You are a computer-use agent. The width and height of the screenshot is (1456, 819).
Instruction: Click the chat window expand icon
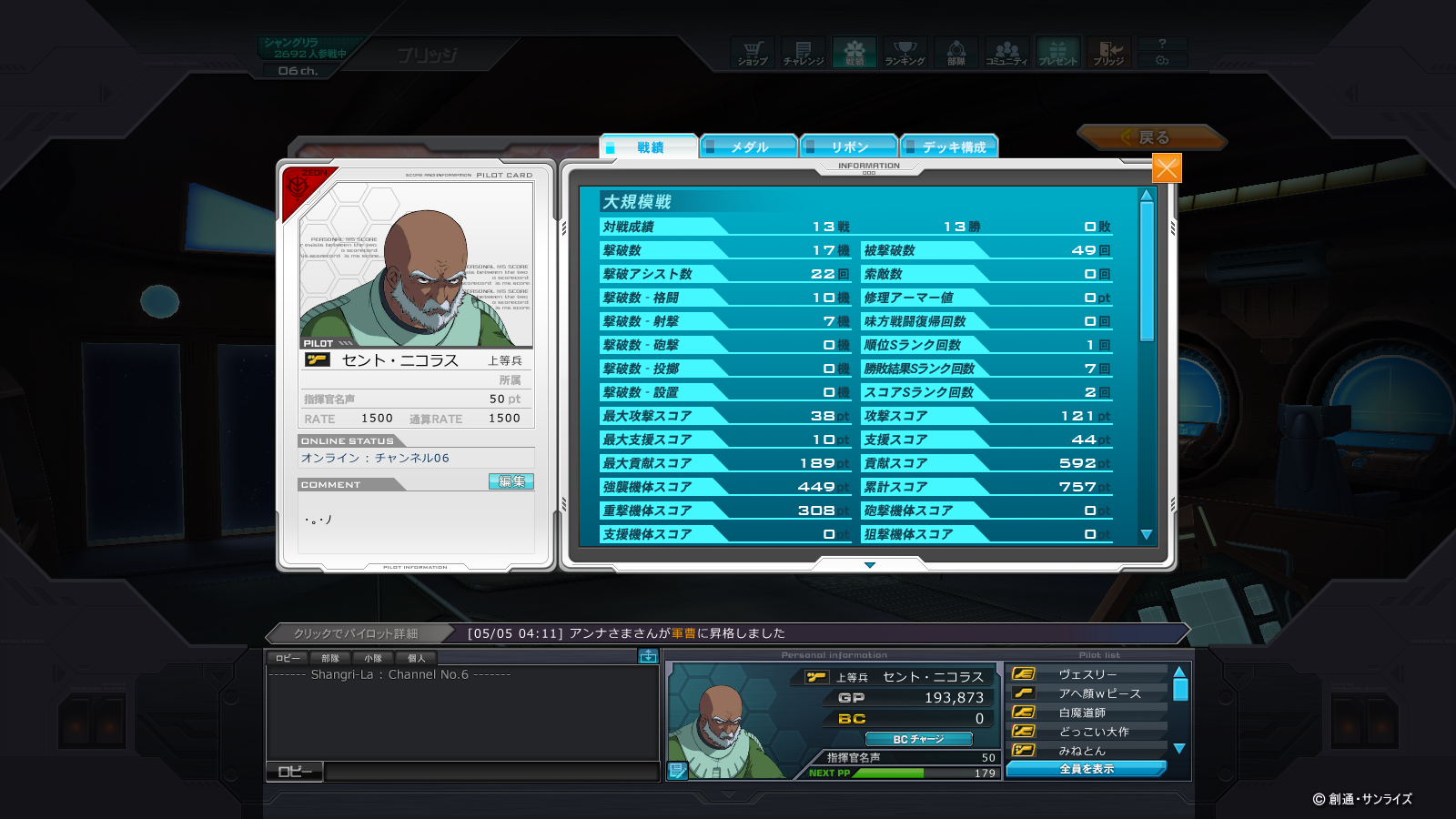point(648,656)
